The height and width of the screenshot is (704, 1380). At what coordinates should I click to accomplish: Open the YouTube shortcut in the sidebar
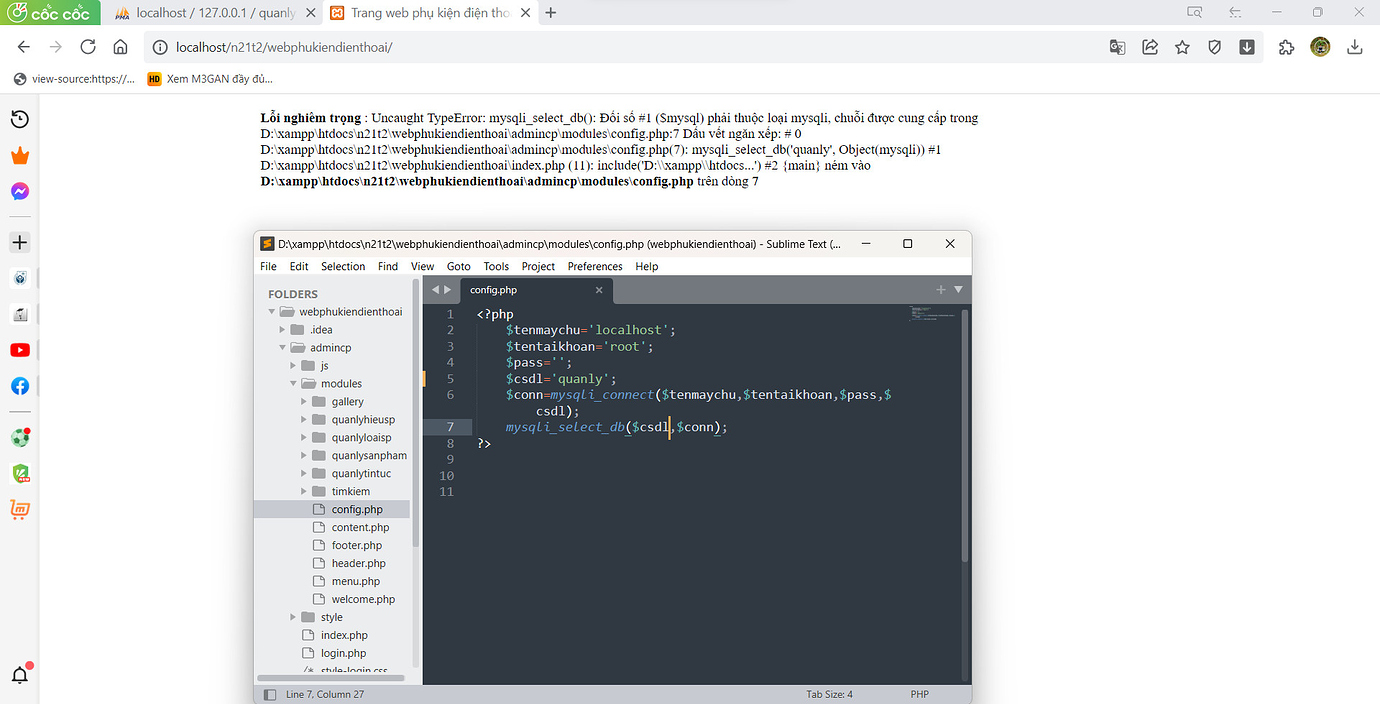pos(19,350)
